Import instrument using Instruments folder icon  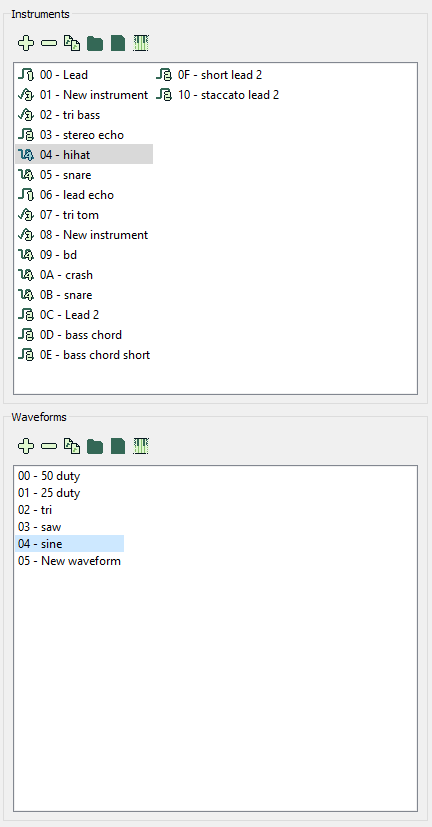95,43
